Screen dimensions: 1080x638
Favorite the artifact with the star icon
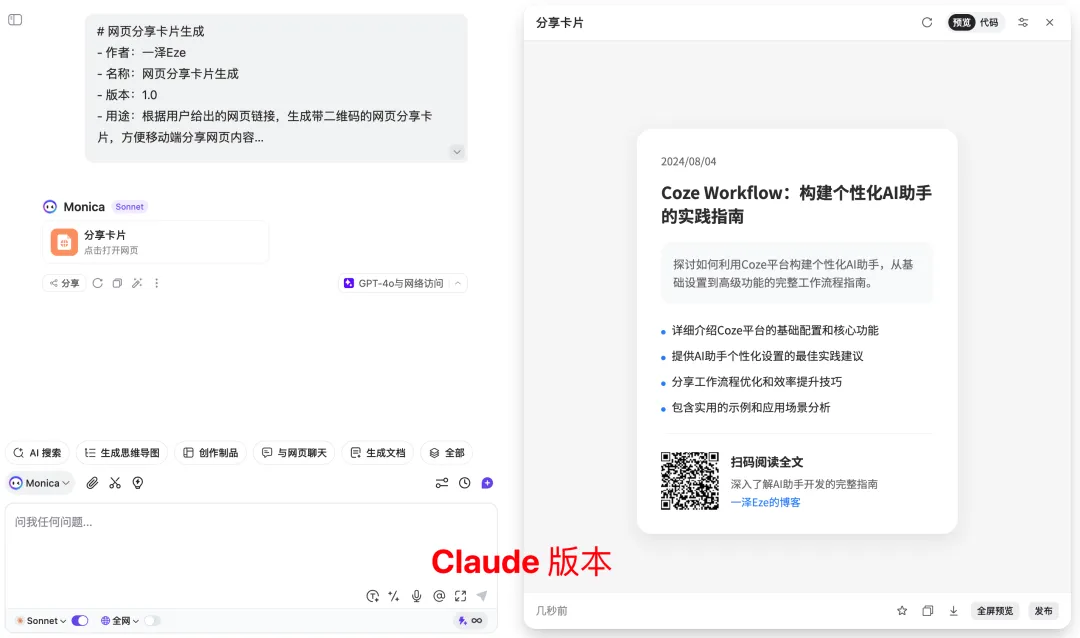pos(902,611)
